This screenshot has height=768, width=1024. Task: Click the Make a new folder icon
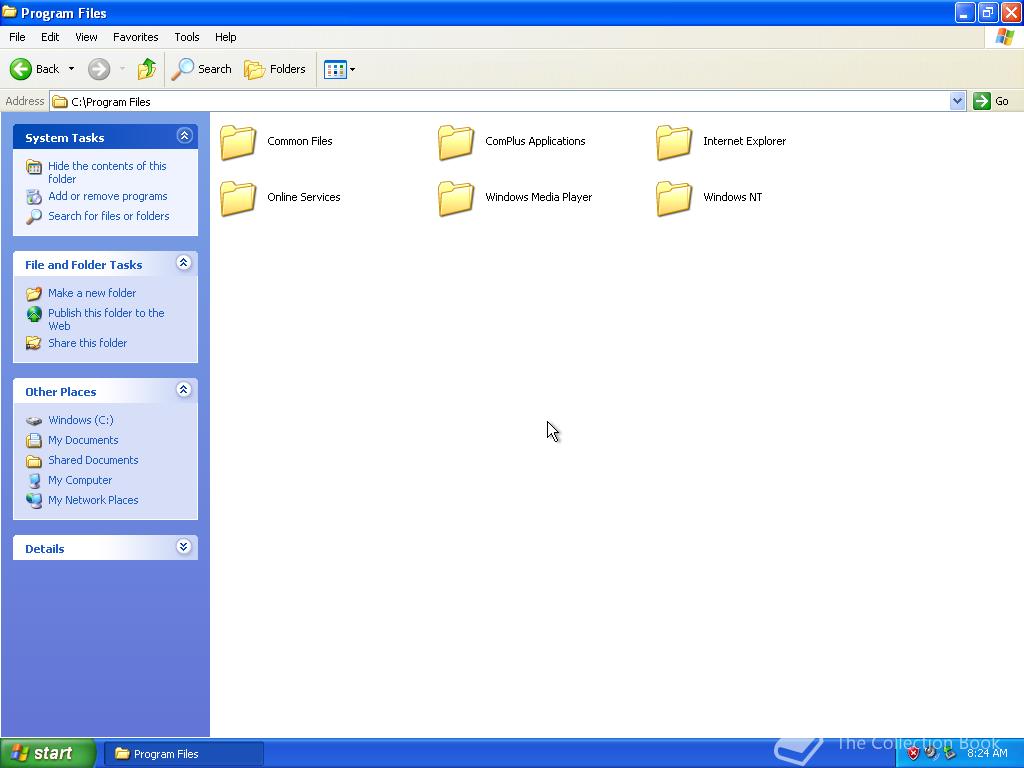(34, 294)
